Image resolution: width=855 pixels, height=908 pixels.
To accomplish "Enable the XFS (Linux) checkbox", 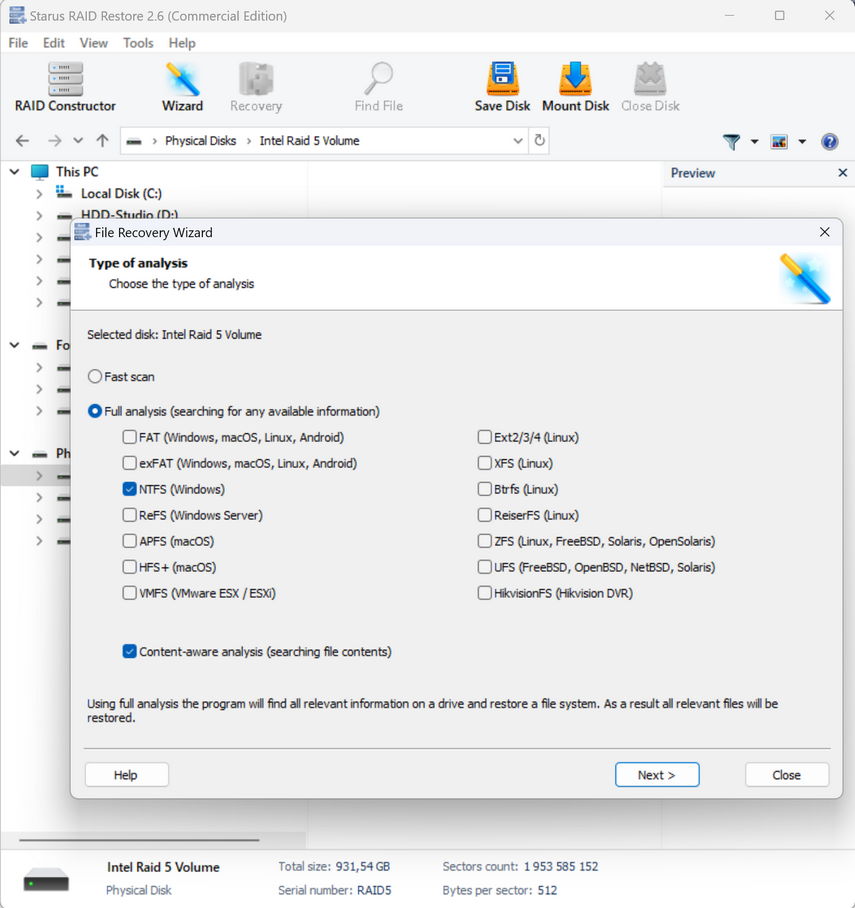I will 484,463.
